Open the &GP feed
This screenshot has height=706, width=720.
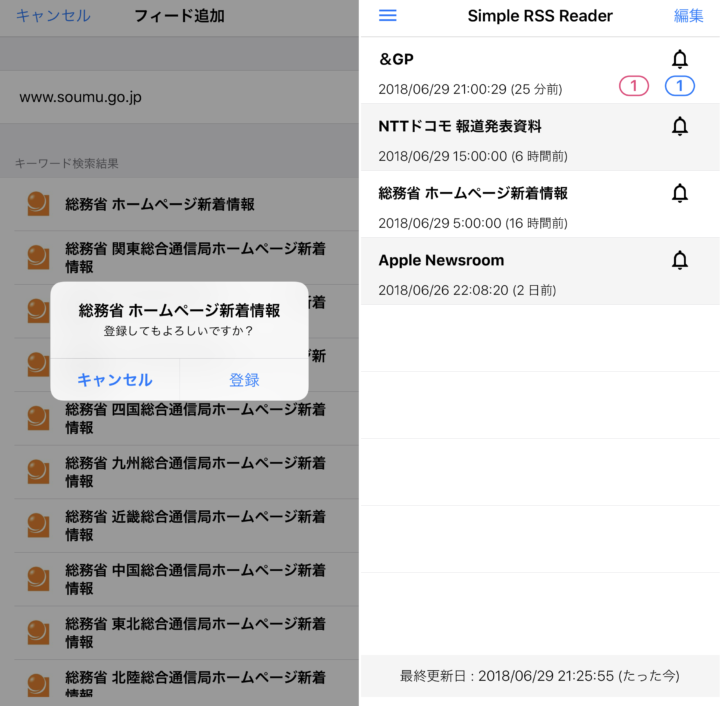coord(540,71)
